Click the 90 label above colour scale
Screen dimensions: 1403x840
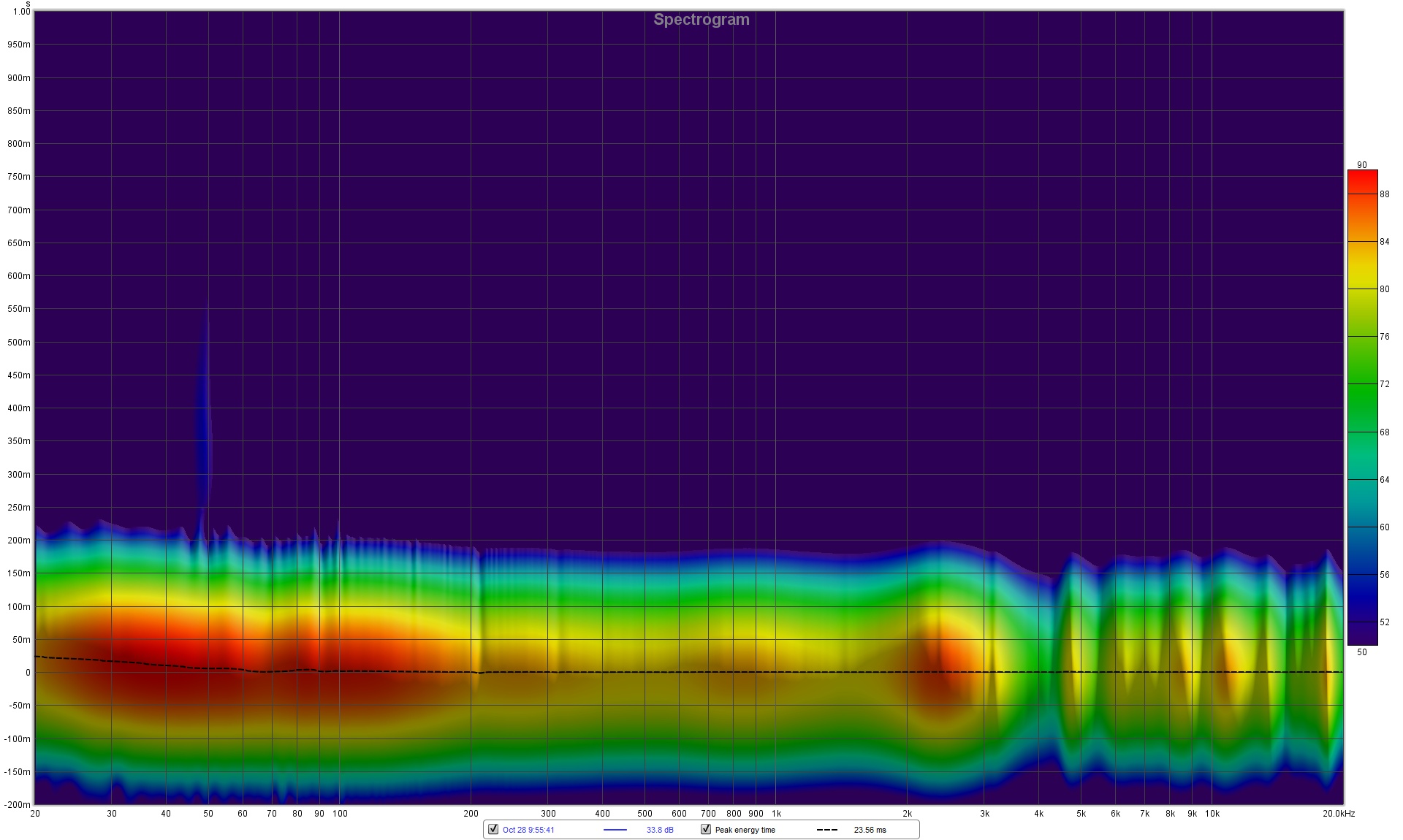point(1361,165)
